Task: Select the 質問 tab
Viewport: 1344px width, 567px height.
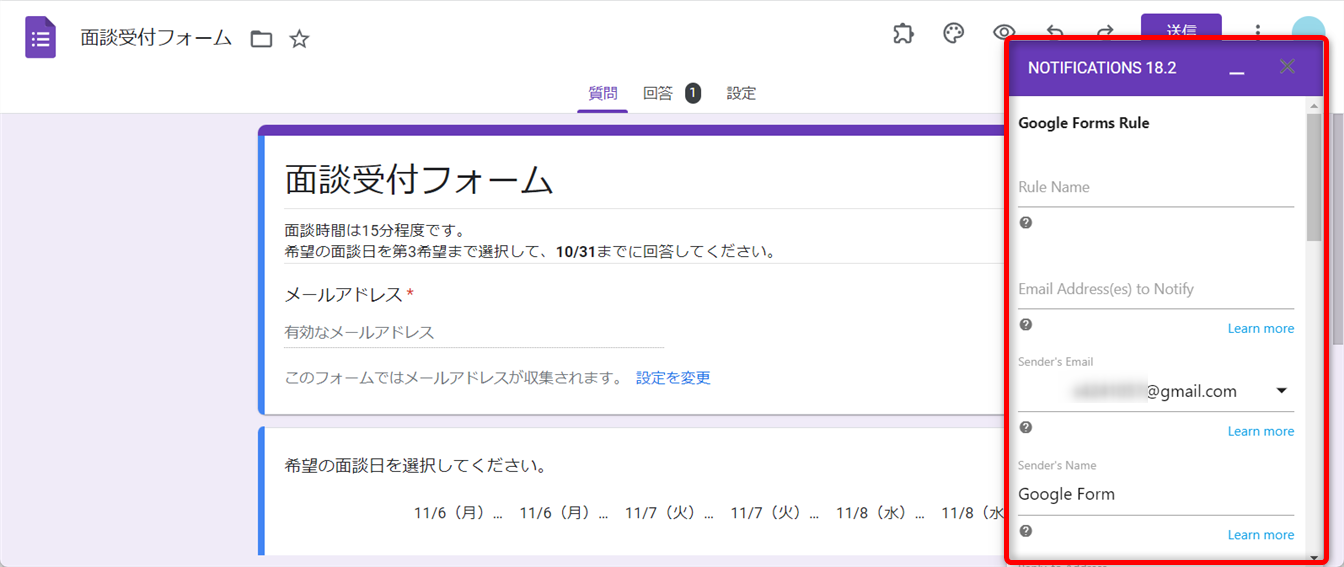Action: click(602, 93)
